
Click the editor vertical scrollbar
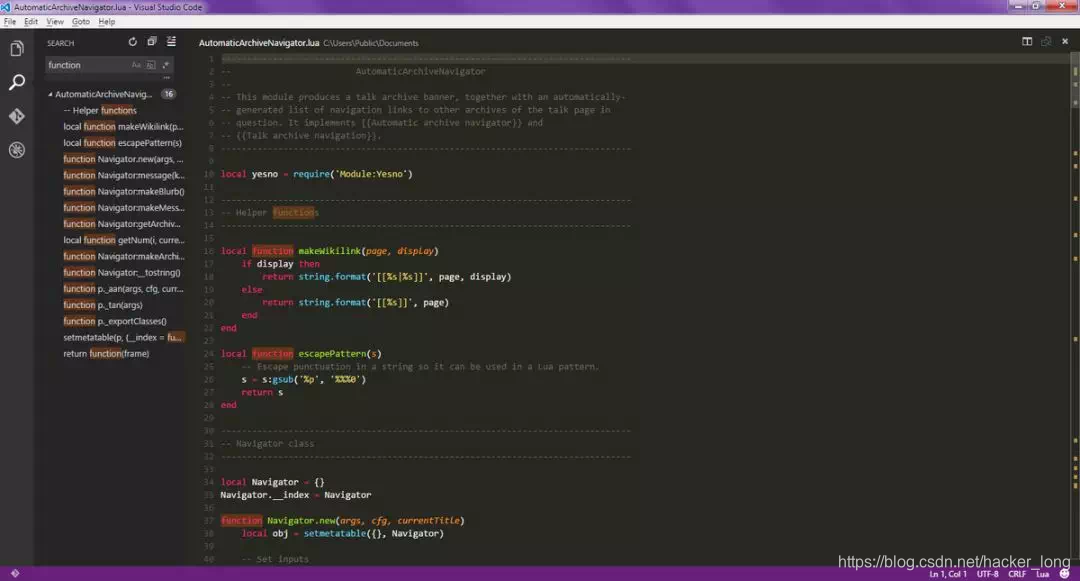(1074, 310)
